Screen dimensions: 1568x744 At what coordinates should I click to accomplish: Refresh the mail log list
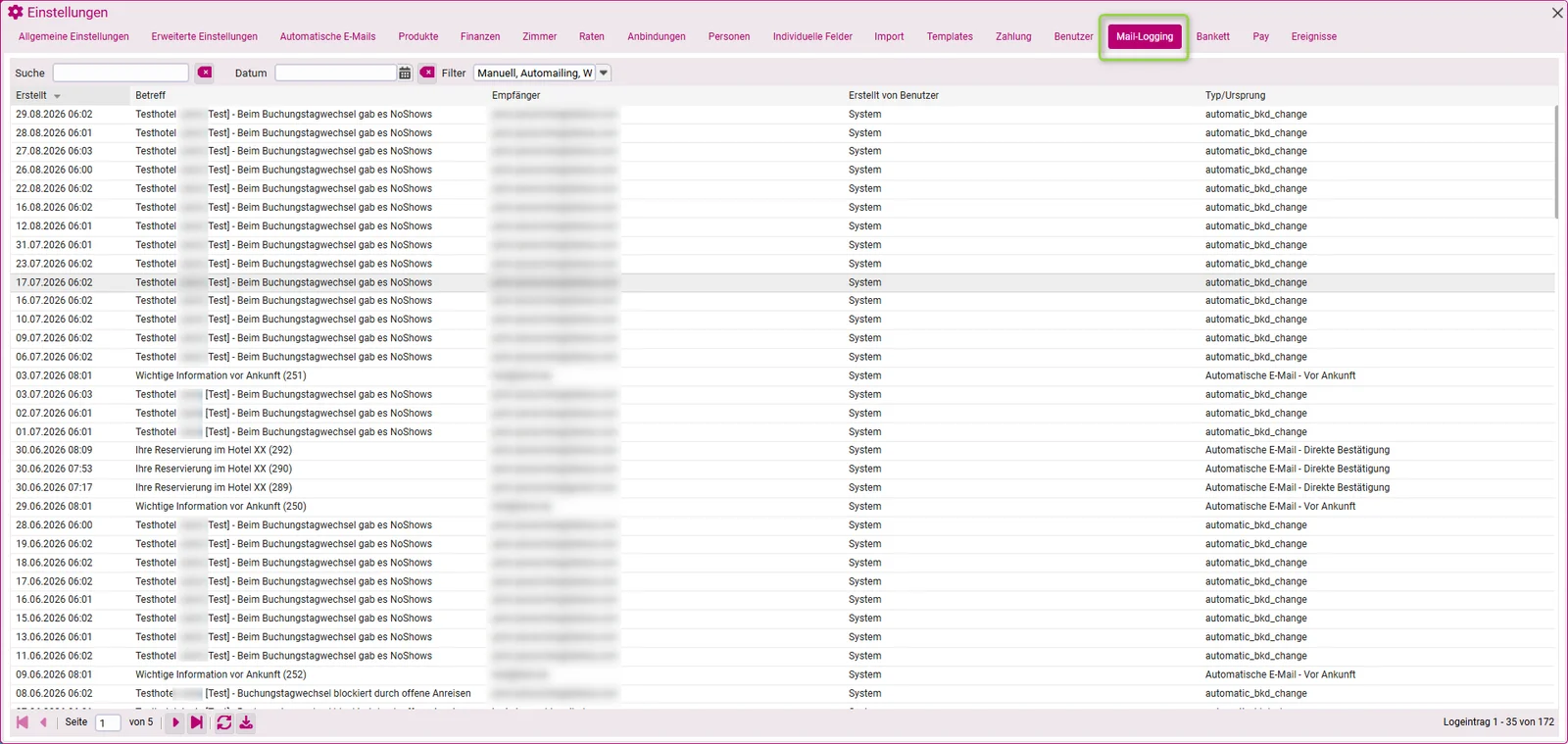224,722
